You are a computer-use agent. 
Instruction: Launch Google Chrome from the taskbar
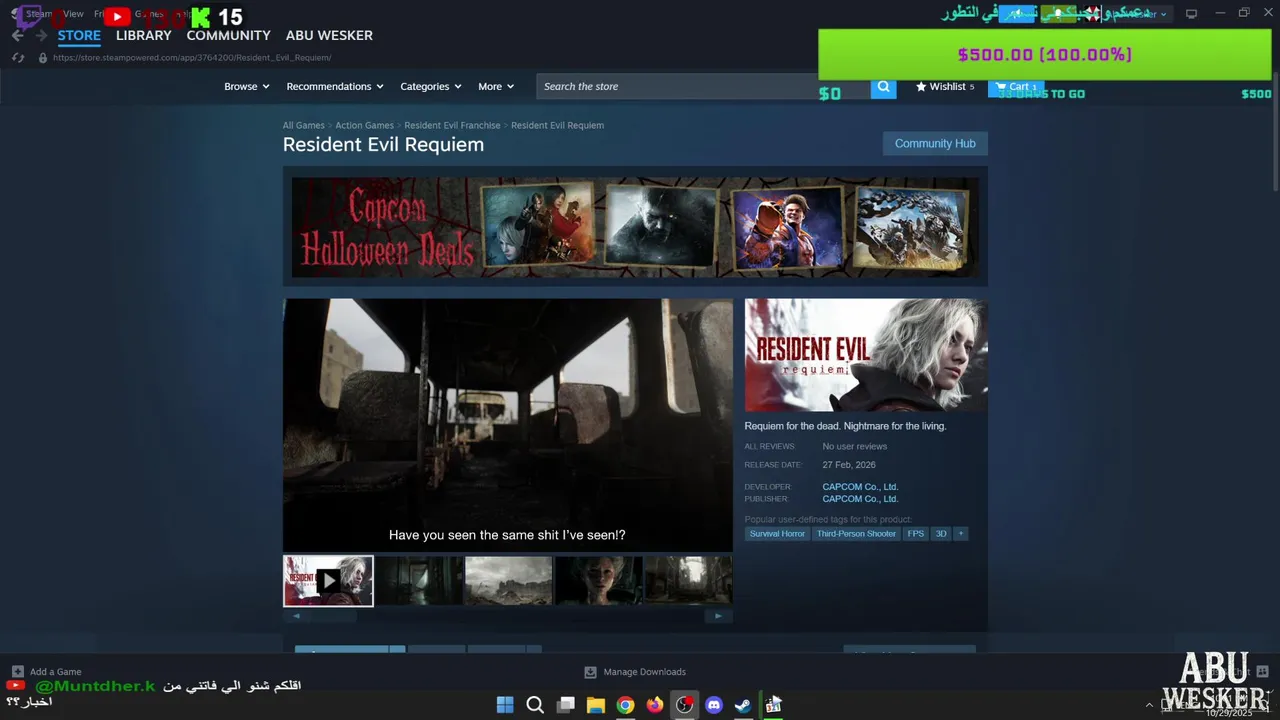[625, 705]
